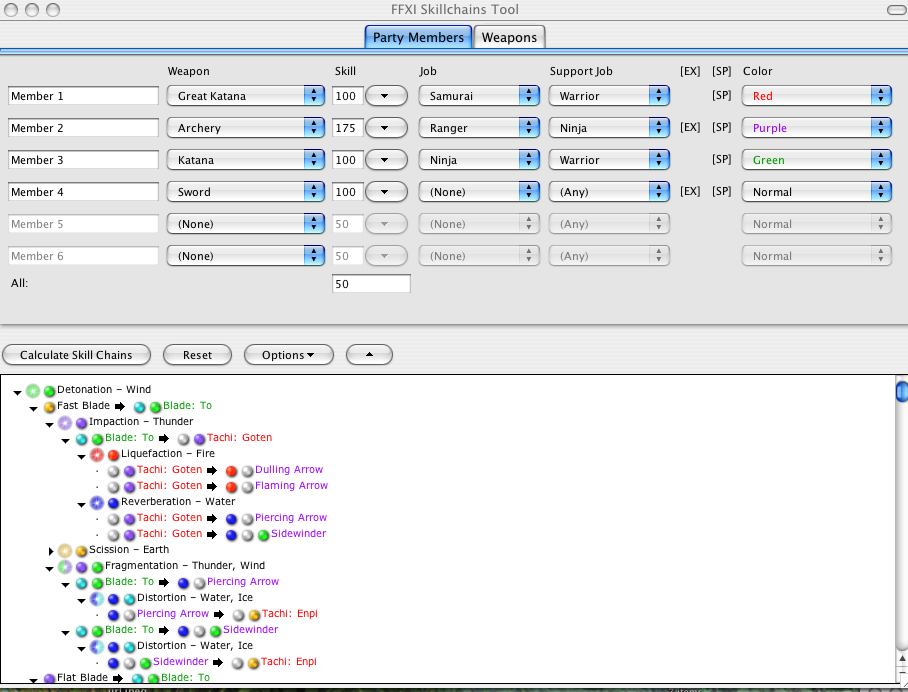Image resolution: width=908 pixels, height=692 pixels.
Task: Open the Red color dropdown
Action: coord(817,96)
